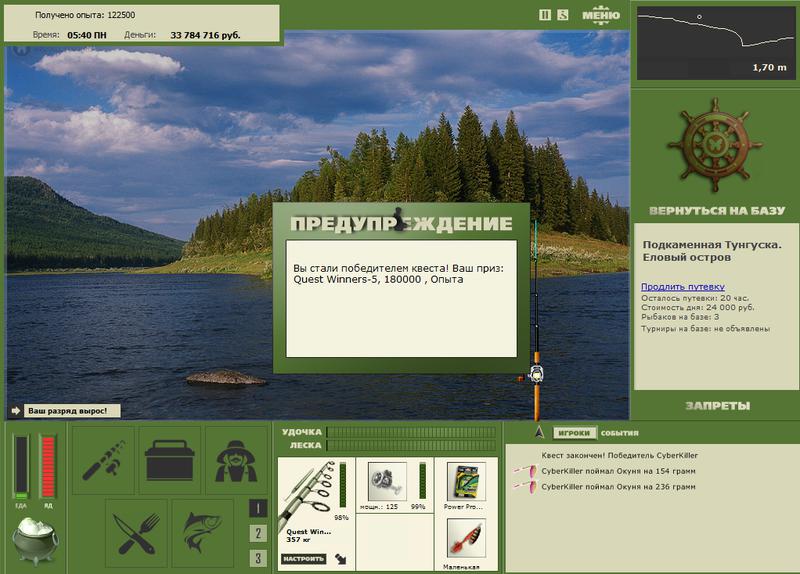Screen dimensions: 800x574
Task: Open the МЕНЮ menu
Action: [601, 15]
